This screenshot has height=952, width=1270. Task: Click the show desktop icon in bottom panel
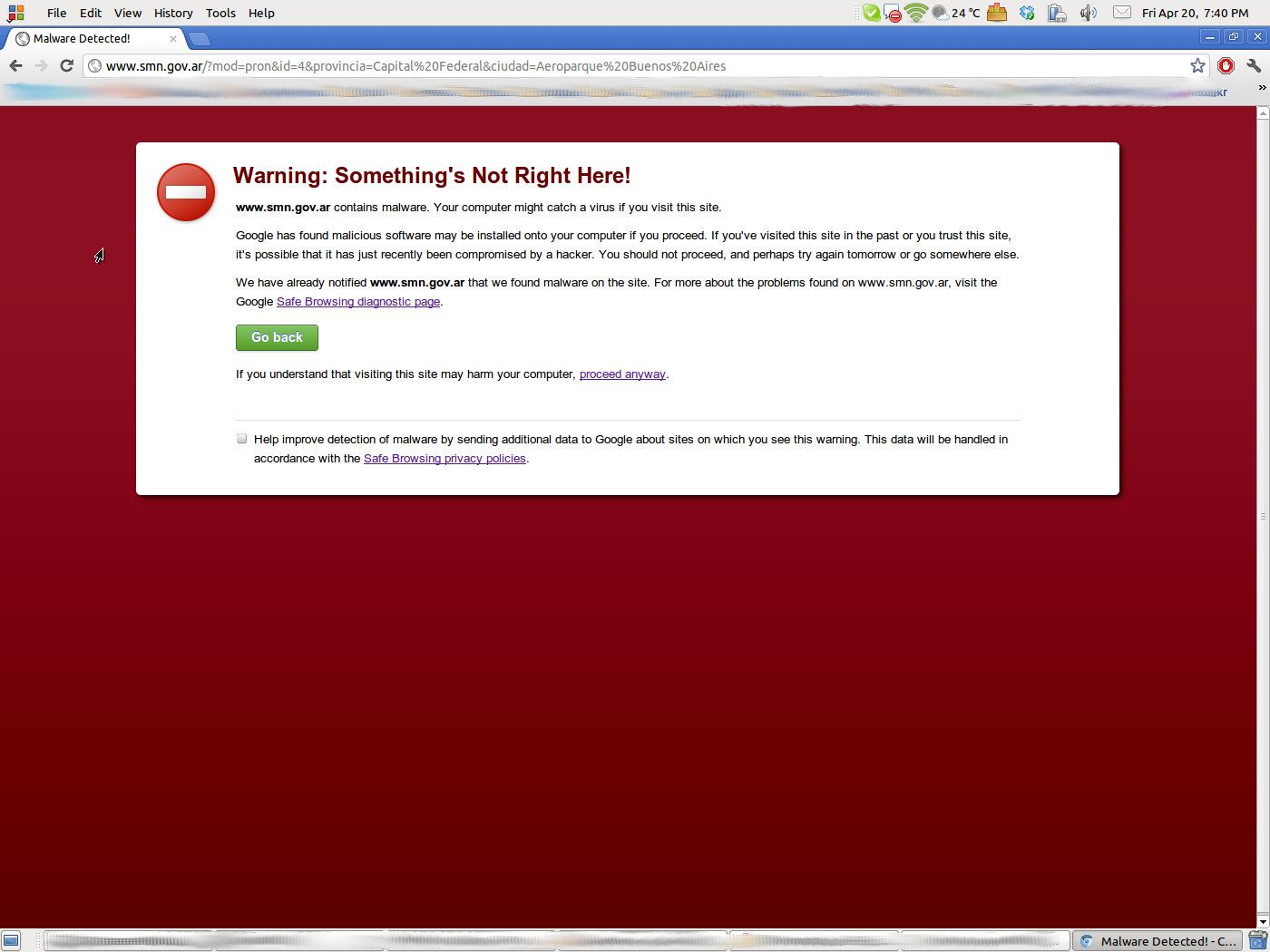pyautogui.click(x=11, y=941)
